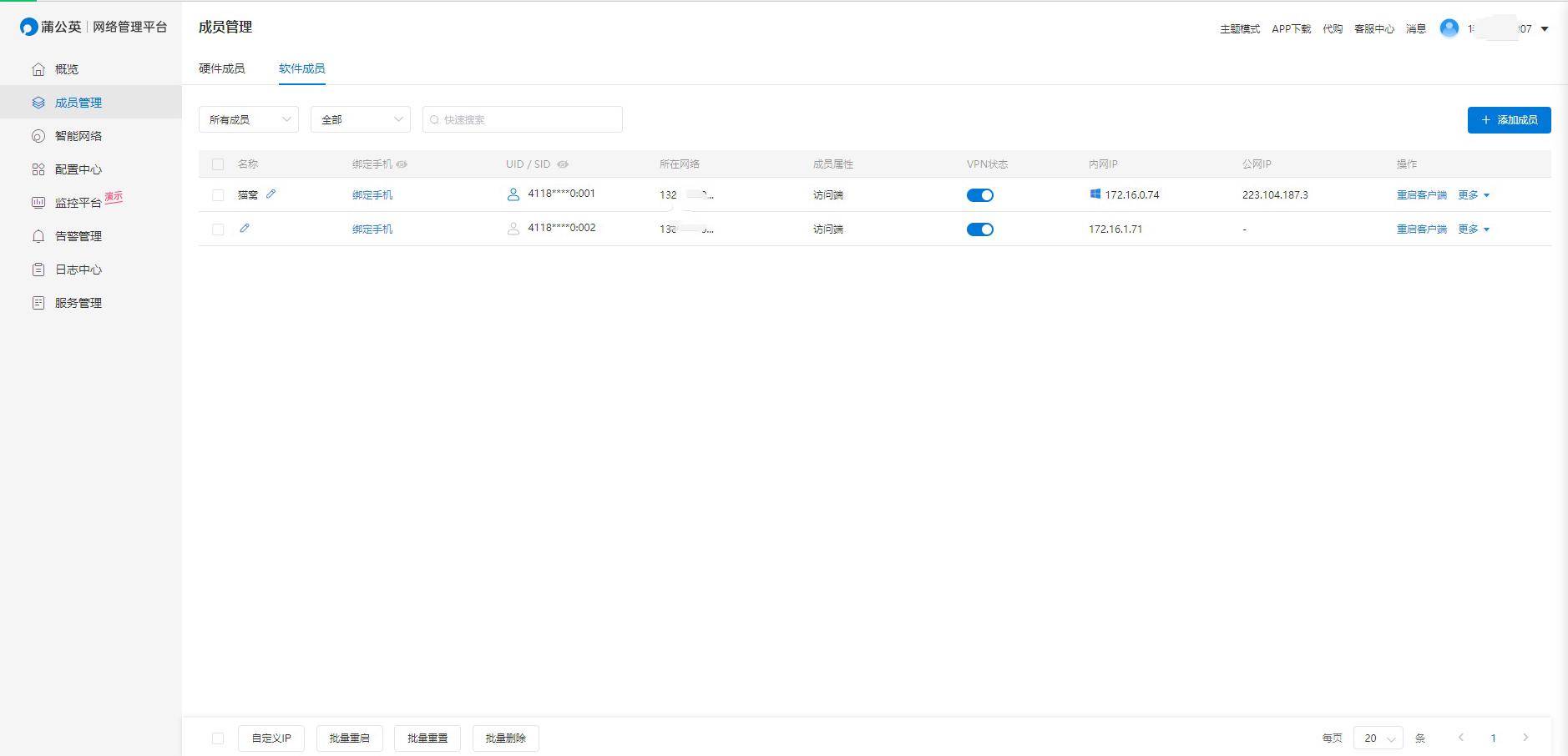The height and width of the screenshot is (756, 1568).
Task: Click 内网IP column header
Action: [x=1103, y=164]
